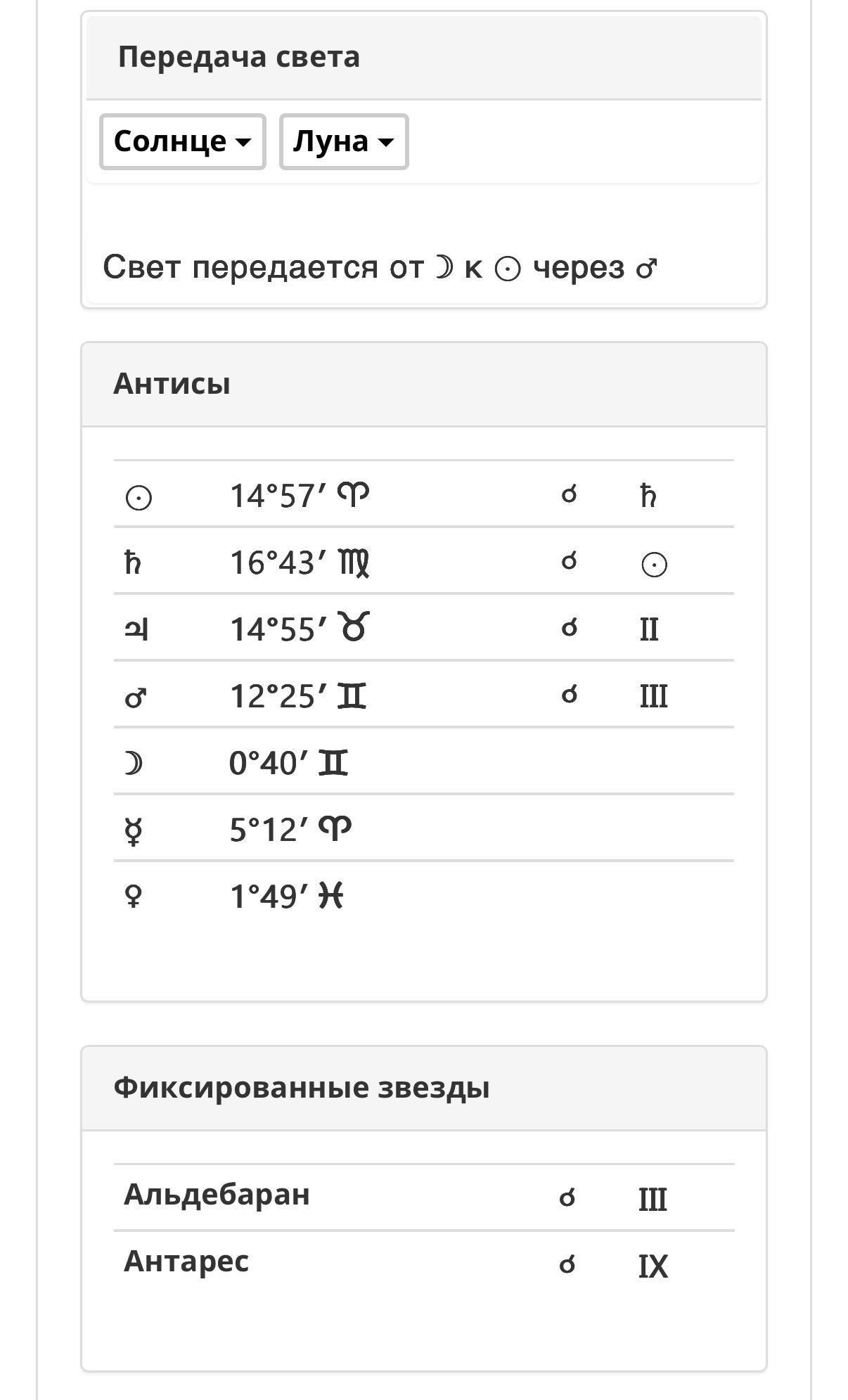
Task: Click the Mars glyph beside 12°25′
Action: click(x=135, y=697)
